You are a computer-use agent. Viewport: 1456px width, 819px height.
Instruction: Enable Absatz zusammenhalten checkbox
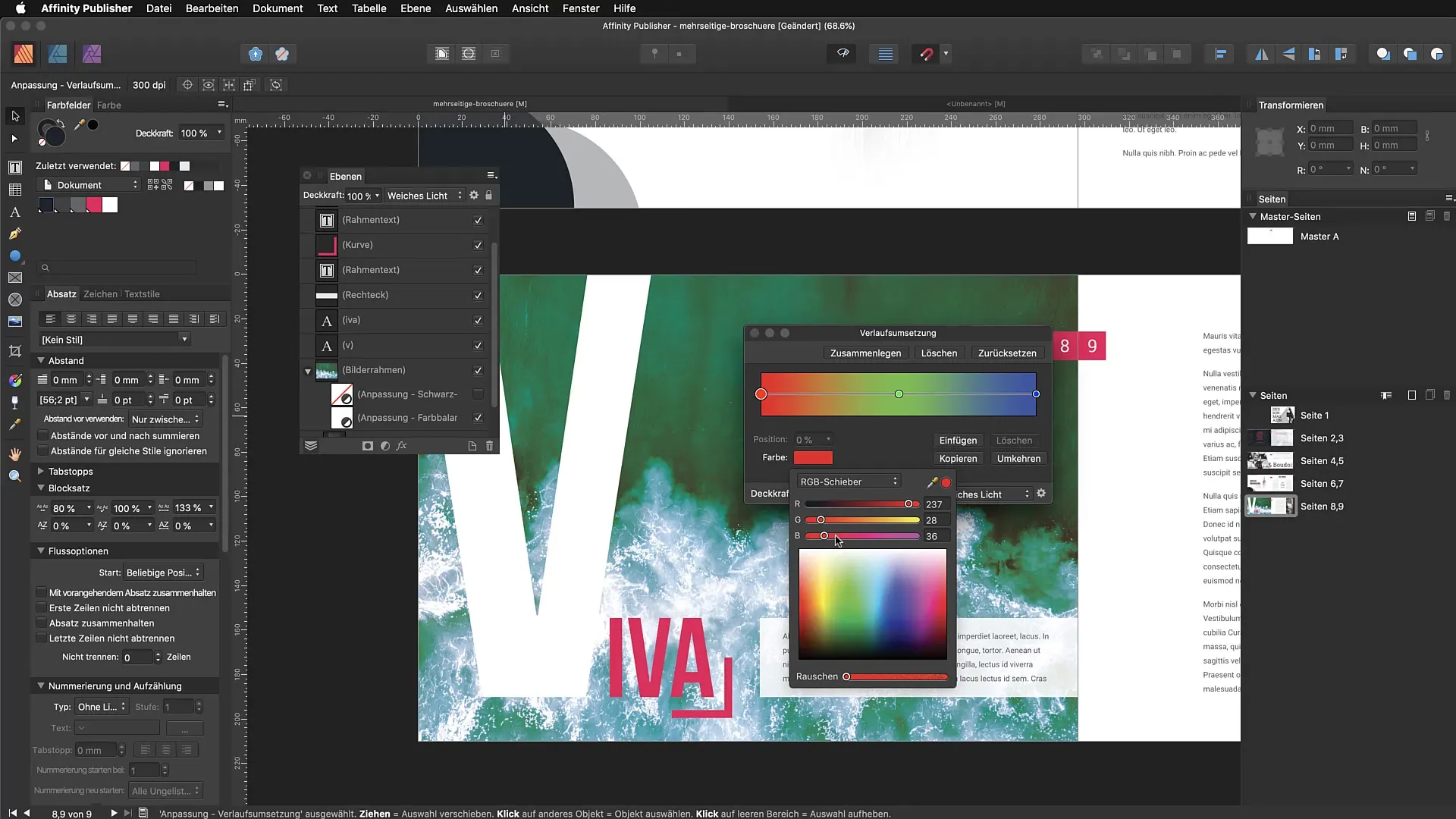[42, 623]
